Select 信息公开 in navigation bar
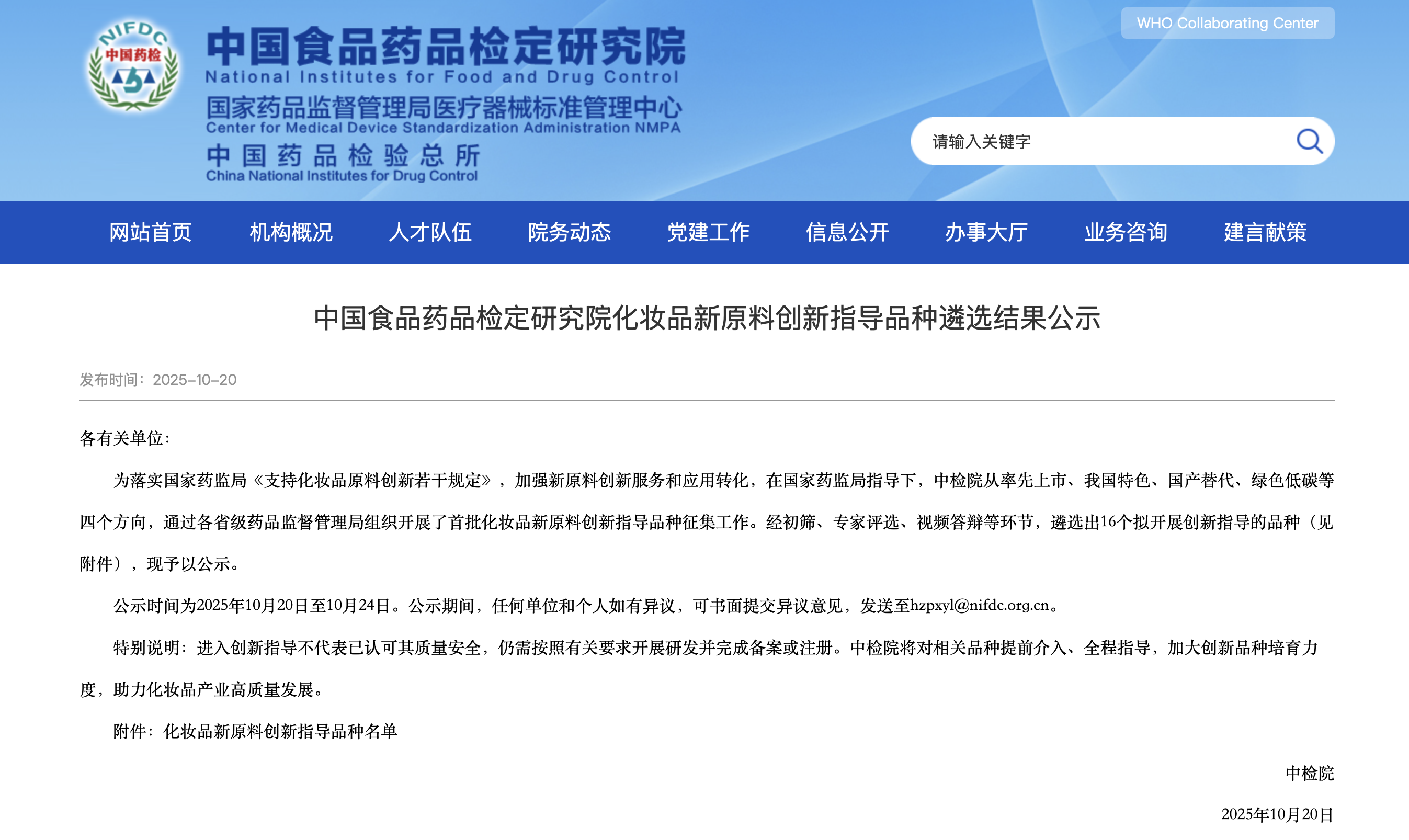 tap(847, 233)
